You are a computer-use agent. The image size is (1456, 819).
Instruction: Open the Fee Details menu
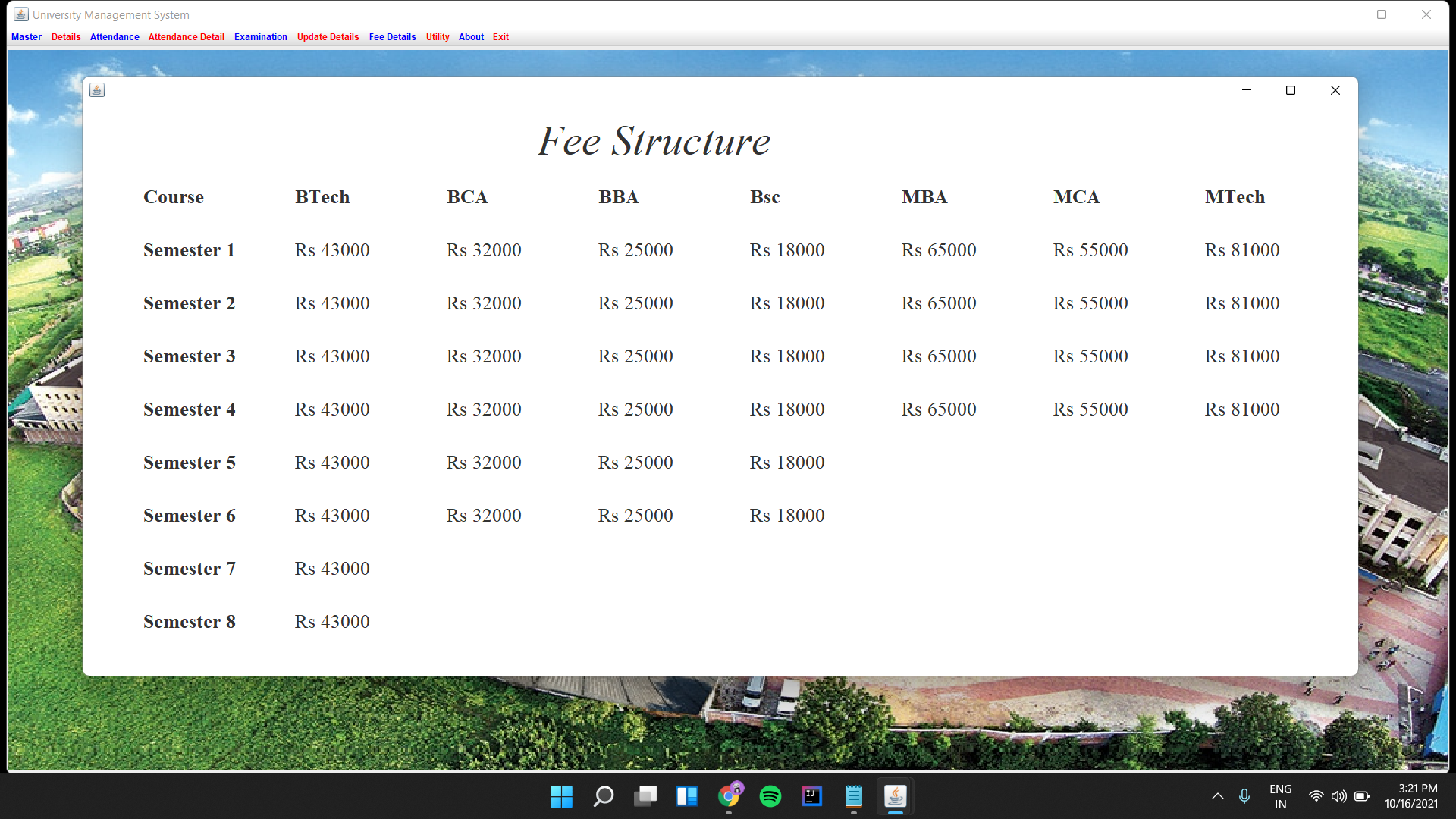(x=392, y=37)
